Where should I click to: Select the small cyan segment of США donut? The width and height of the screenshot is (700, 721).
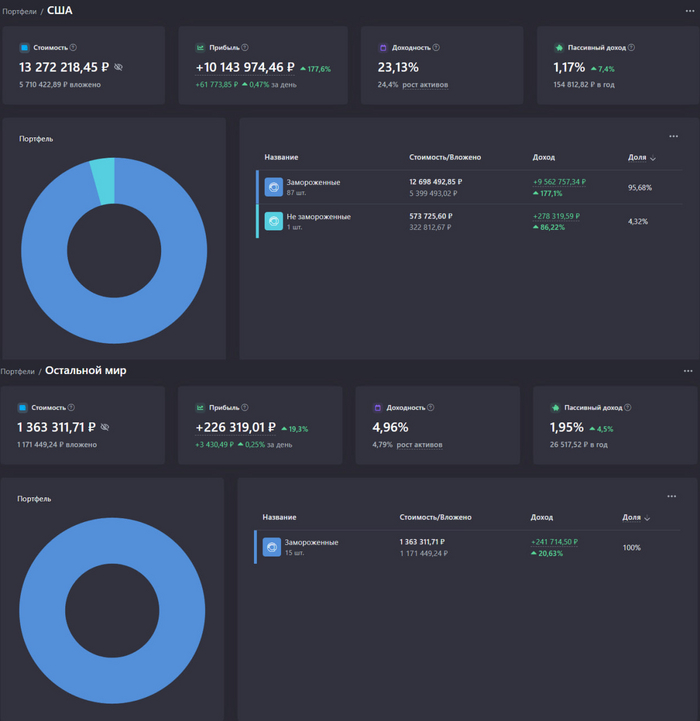[x=103, y=180]
